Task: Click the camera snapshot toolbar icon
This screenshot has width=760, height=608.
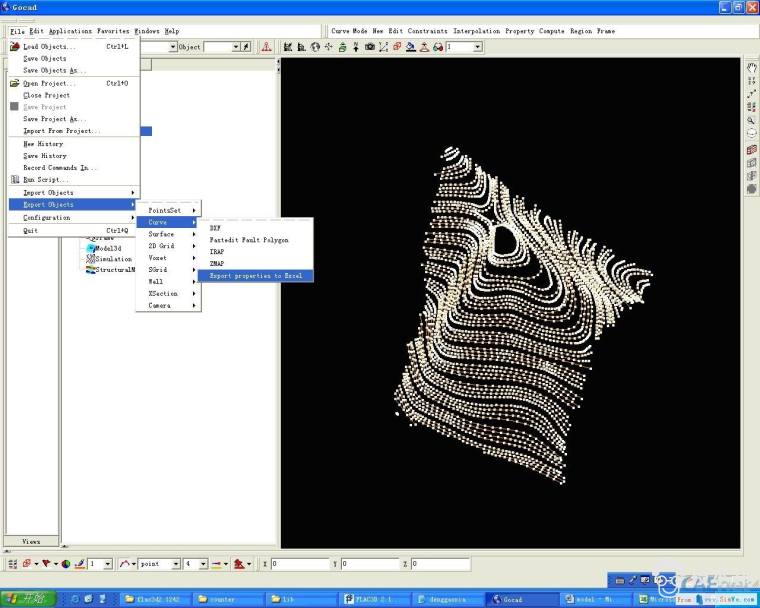Action: (369, 47)
